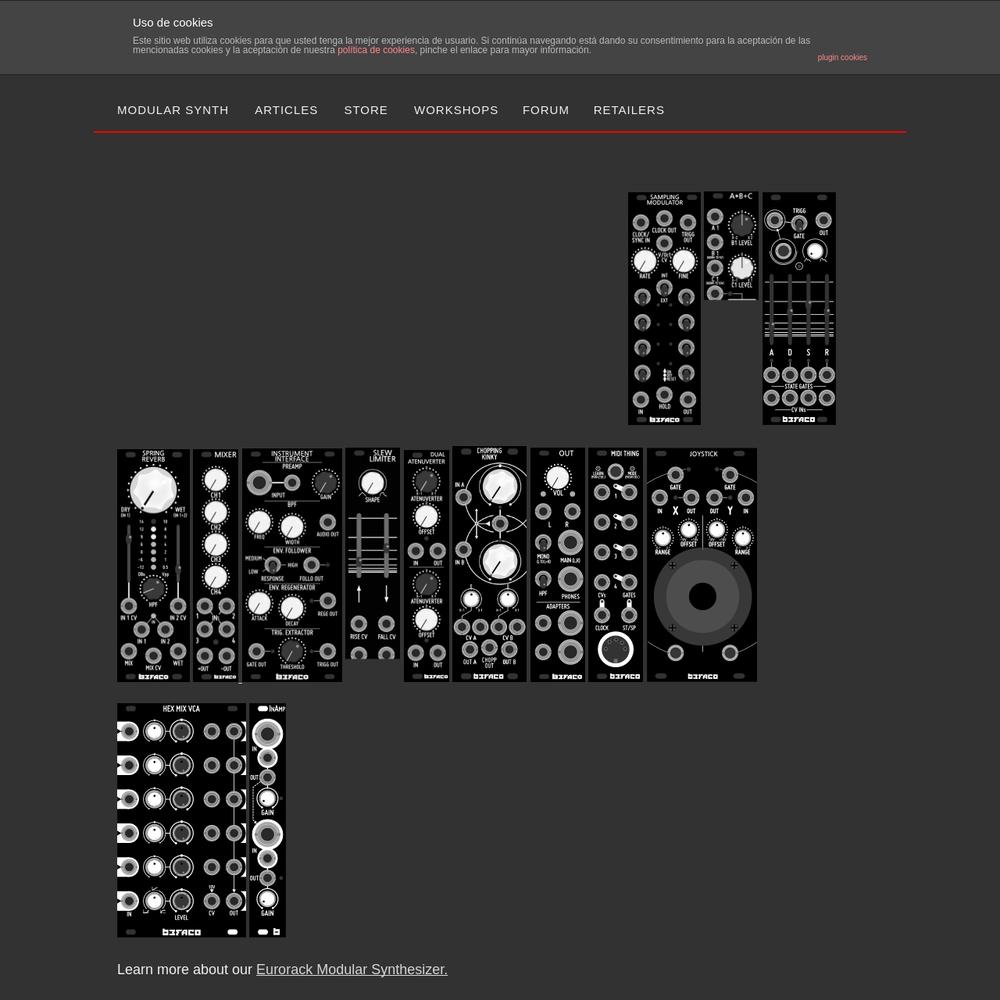
Task: Click the OUT module PHONES jack
Action: coord(570,579)
